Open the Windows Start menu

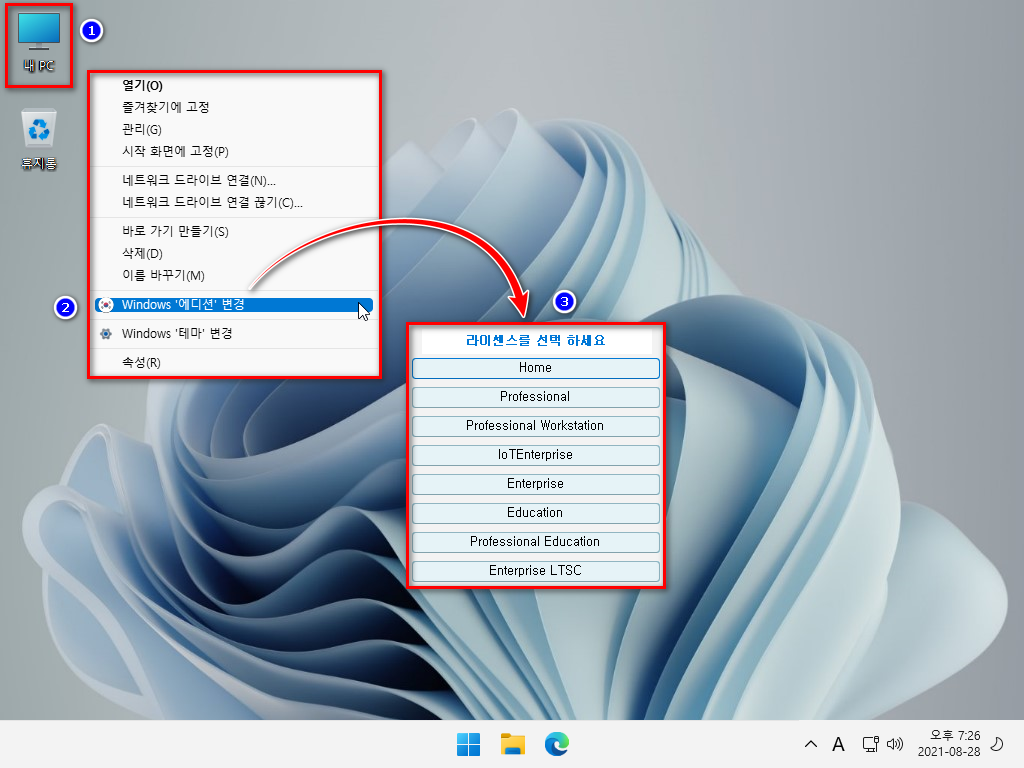point(468,744)
